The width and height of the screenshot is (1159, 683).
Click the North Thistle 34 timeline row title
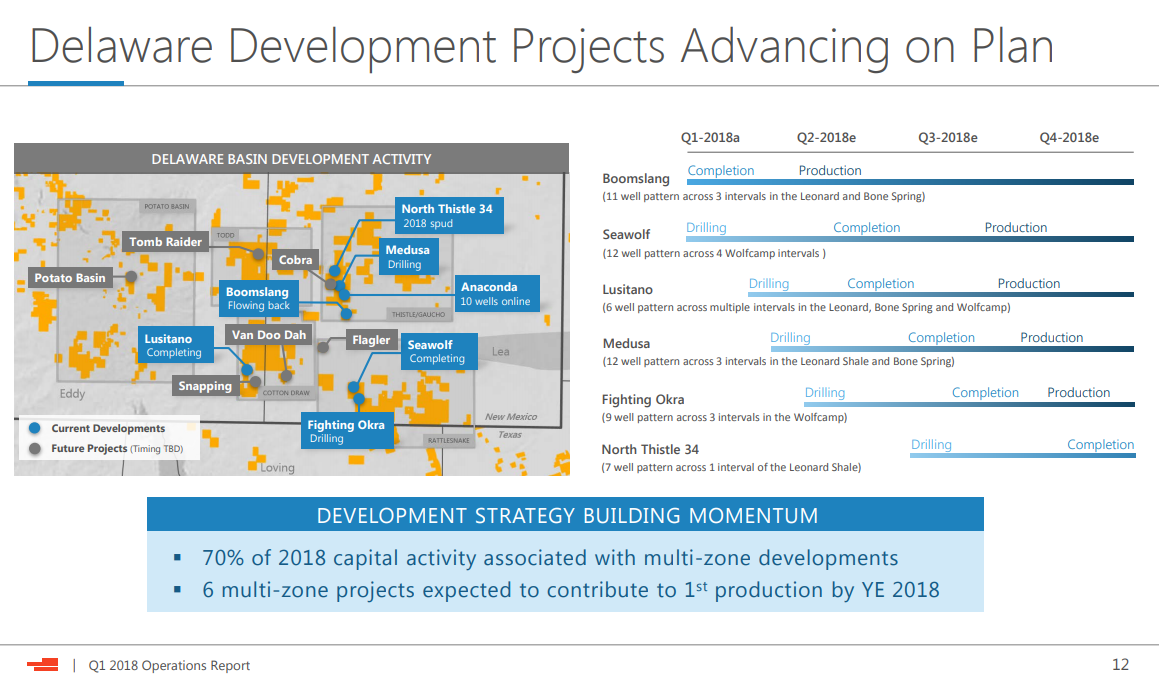point(650,449)
